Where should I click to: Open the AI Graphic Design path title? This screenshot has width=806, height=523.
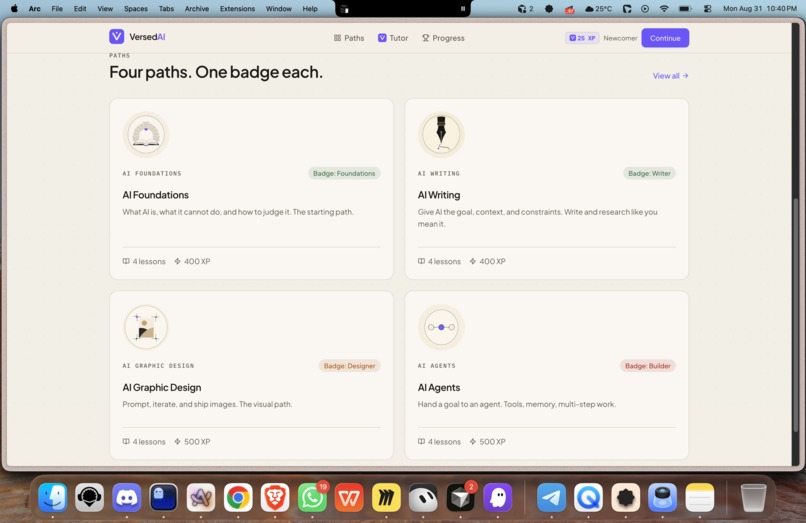pyautogui.click(x=162, y=387)
